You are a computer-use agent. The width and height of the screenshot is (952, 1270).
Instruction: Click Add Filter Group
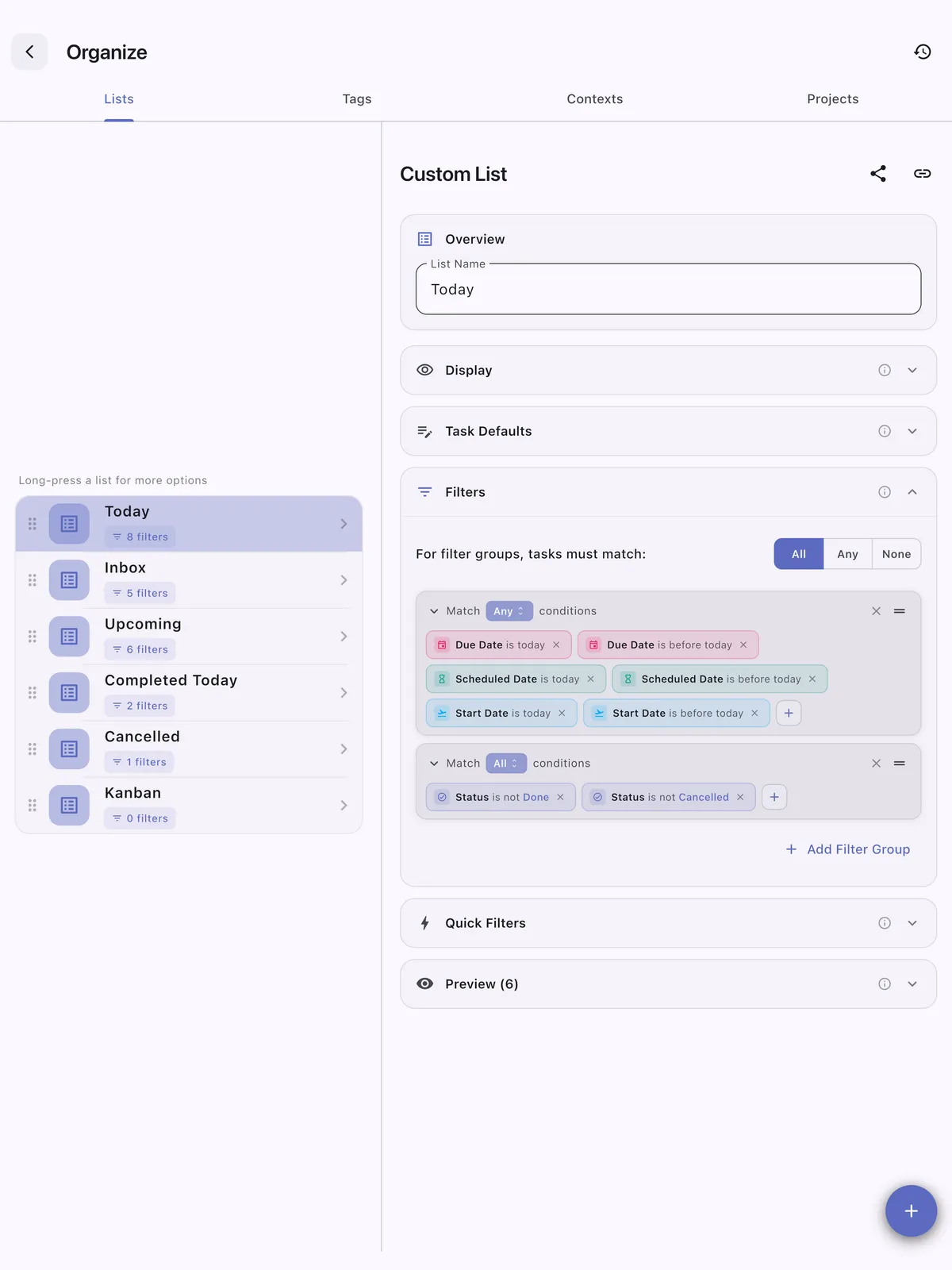(847, 849)
